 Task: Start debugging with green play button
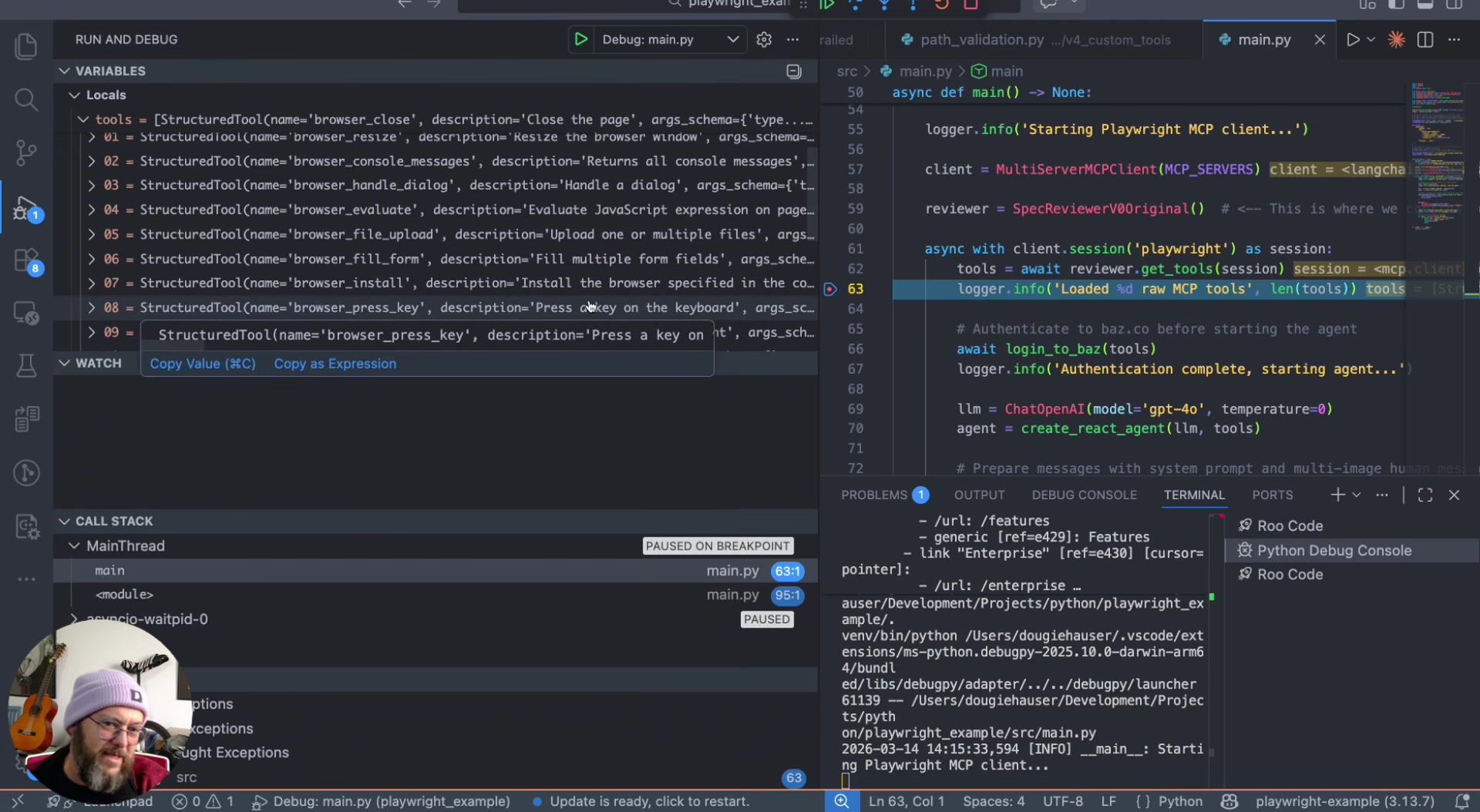(x=580, y=39)
